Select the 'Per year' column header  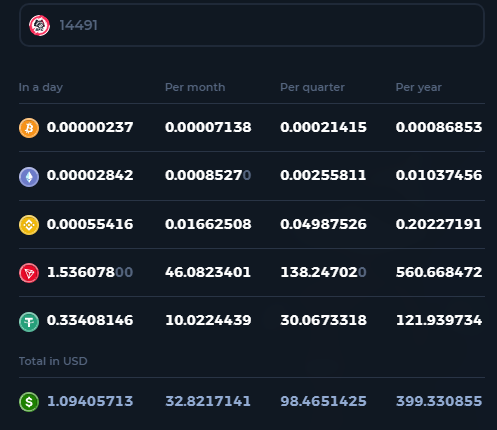418,87
